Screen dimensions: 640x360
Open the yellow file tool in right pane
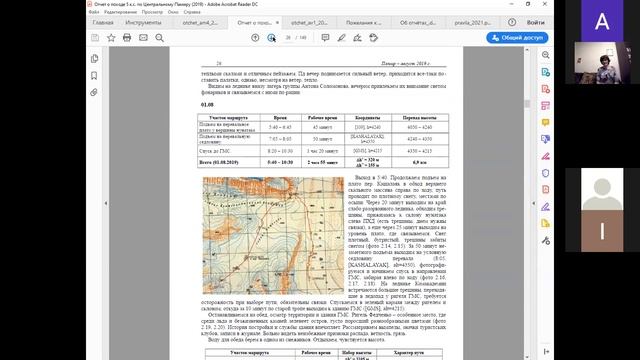click(x=546, y=223)
